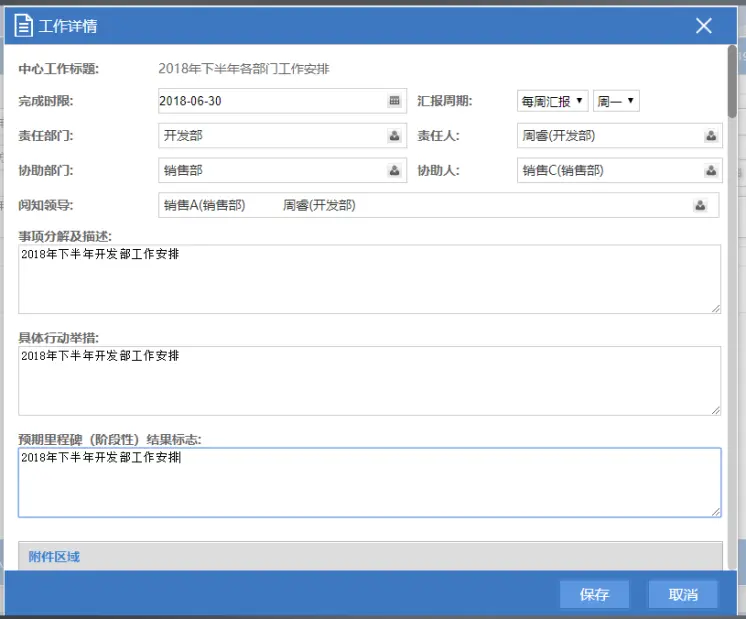
Task: Focus the 具体行动举措 text area
Action: (370, 381)
